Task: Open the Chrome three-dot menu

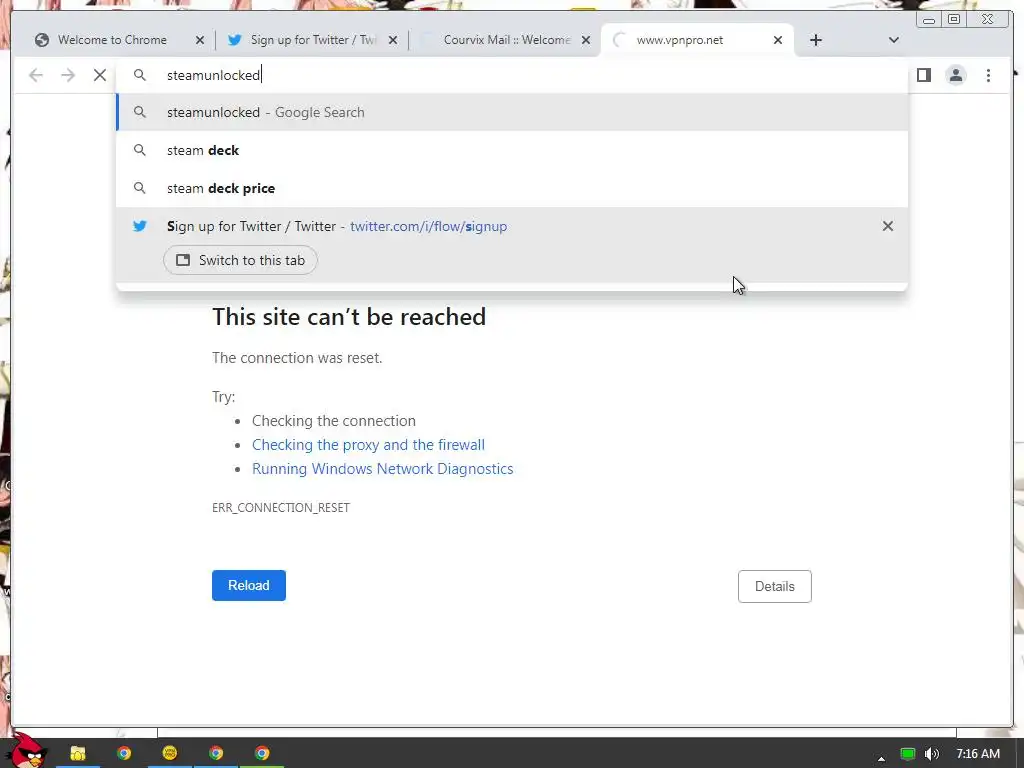Action: coord(988,75)
